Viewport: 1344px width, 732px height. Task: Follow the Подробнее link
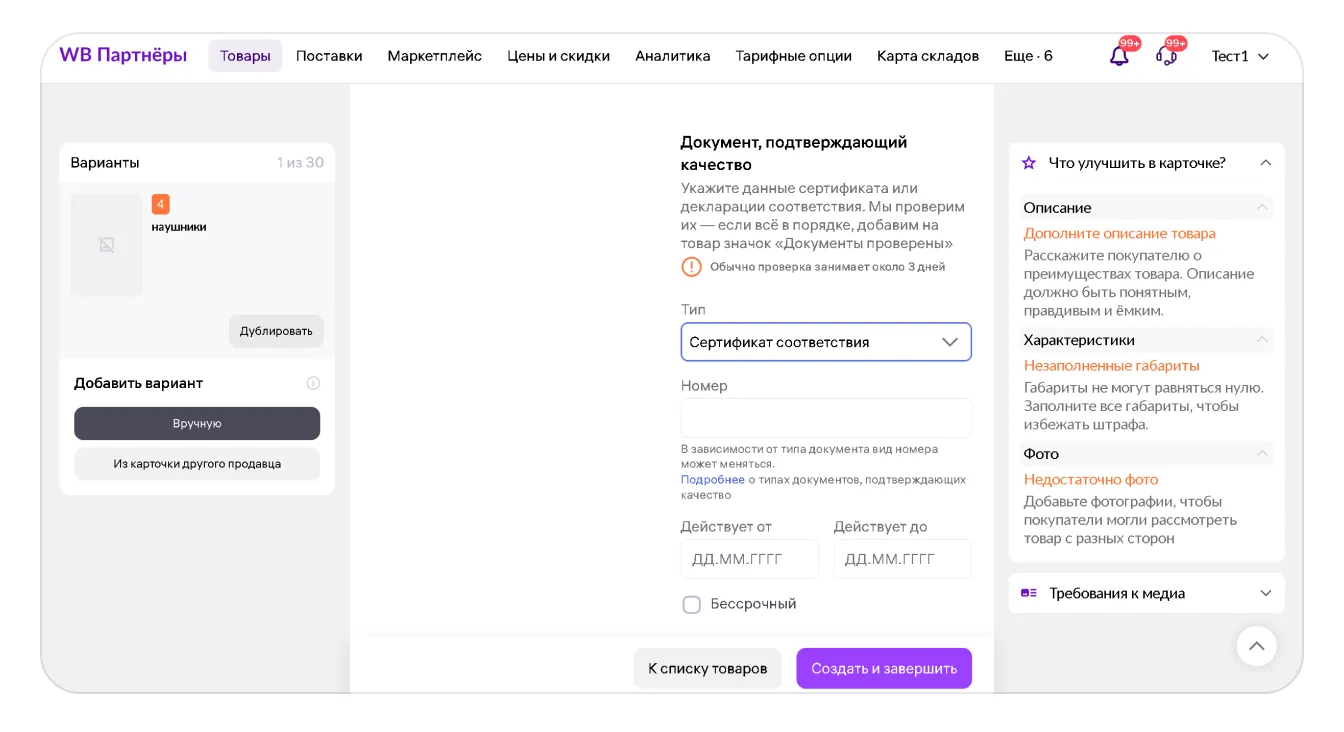(712, 480)
